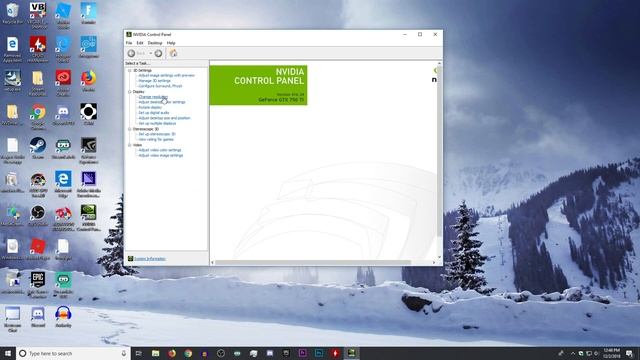640x360 pixels.
Task: Select View rating for games
Action: click(156, 139)
